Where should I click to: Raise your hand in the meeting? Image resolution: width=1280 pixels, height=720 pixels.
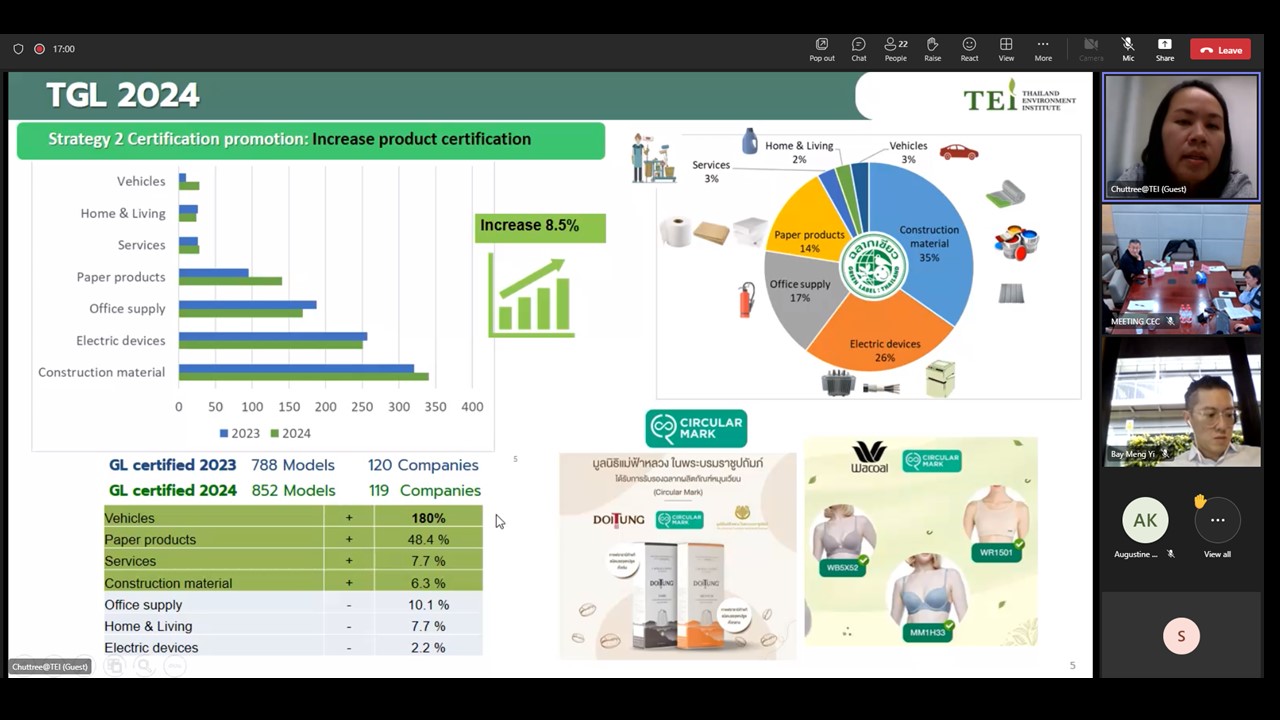point(932,49)
